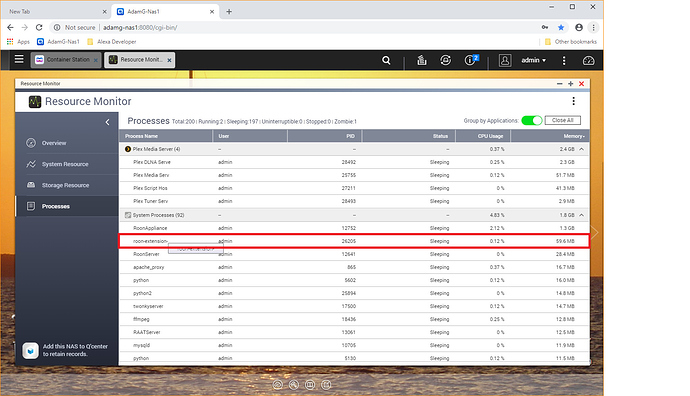690x396 pixels.
Task: Collapse the Resource Monitor sidebar arrow
Action: (107, 122)
